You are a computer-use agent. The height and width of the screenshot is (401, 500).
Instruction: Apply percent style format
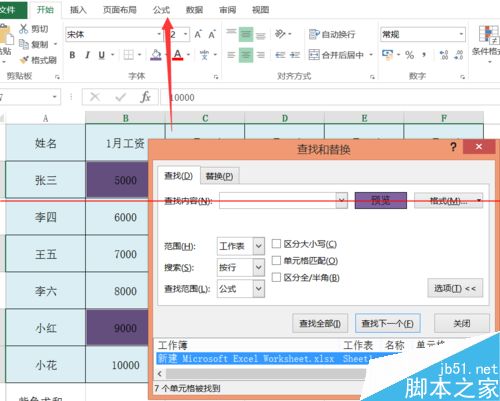(x=409, y=55)
